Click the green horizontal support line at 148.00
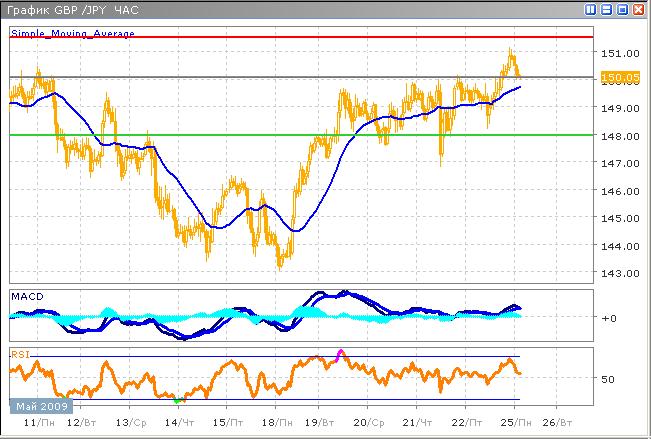This screenshot has width=651, height=439. [x=300, y=134]
